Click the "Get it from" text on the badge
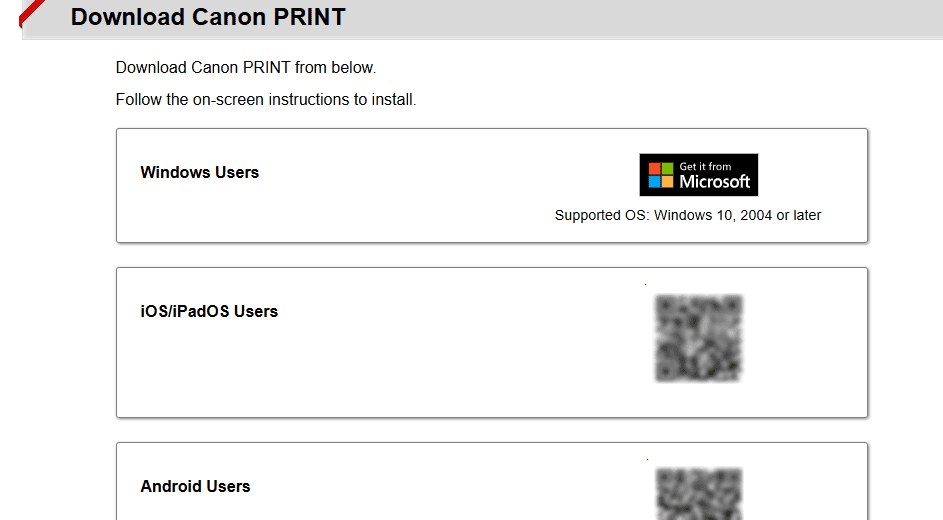This screenshot has height=520, width=943. pos(705,166)
